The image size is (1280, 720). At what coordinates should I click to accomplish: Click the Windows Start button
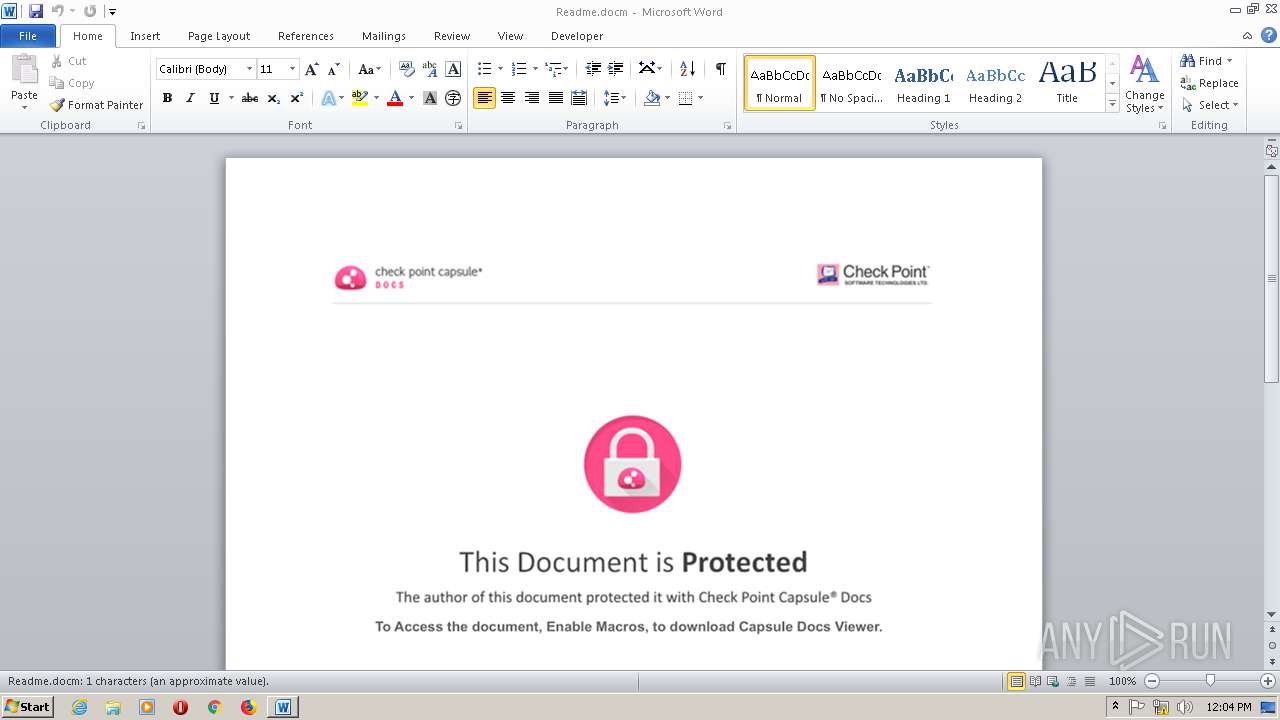pyautogui.click(x=27, y=706)
